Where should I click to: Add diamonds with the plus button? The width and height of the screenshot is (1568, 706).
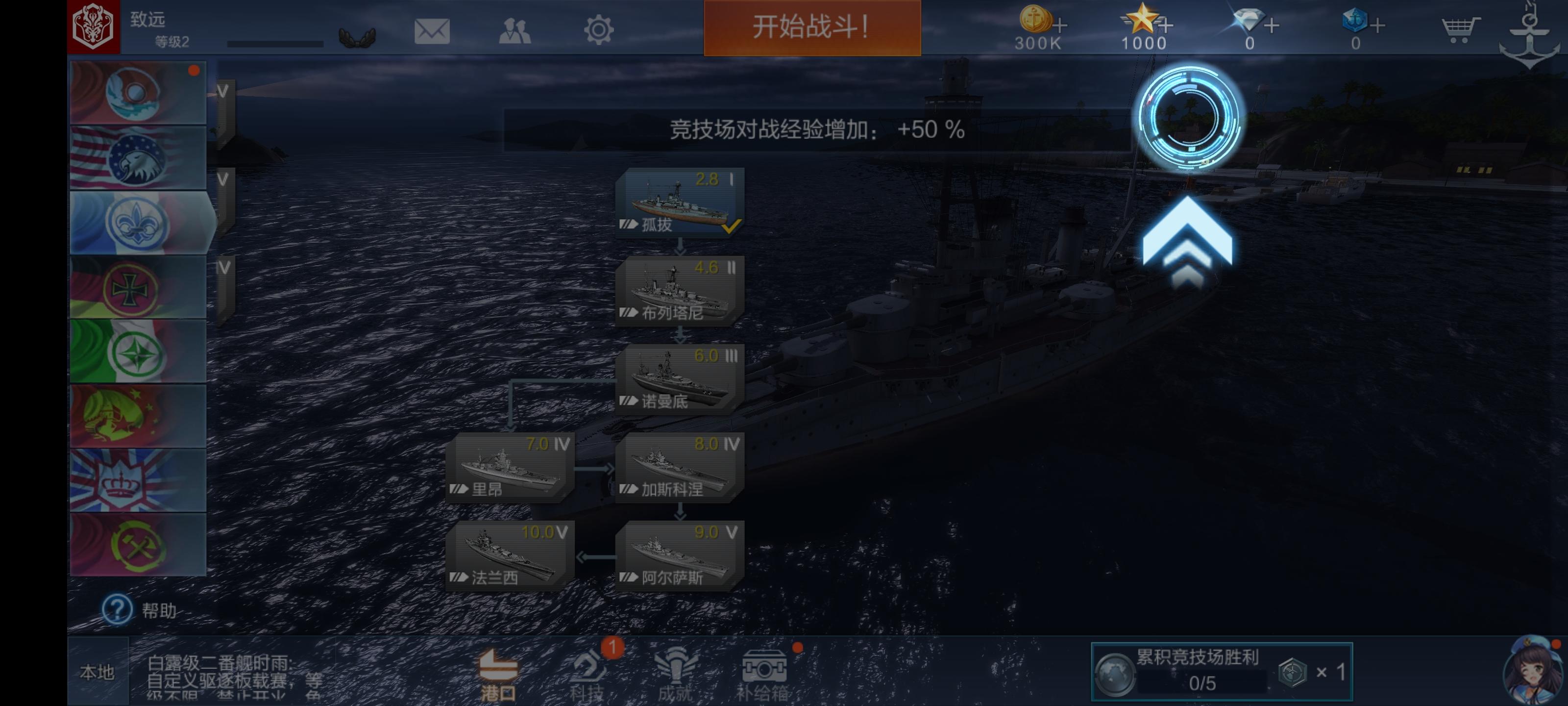[x=1272, y=25]
